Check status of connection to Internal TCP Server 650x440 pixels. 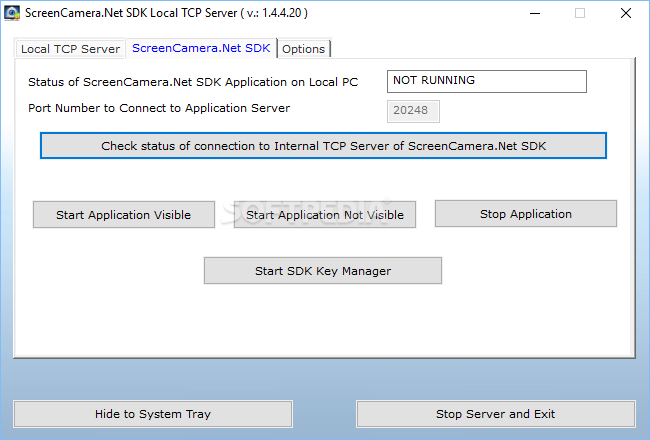pos(323,146)
